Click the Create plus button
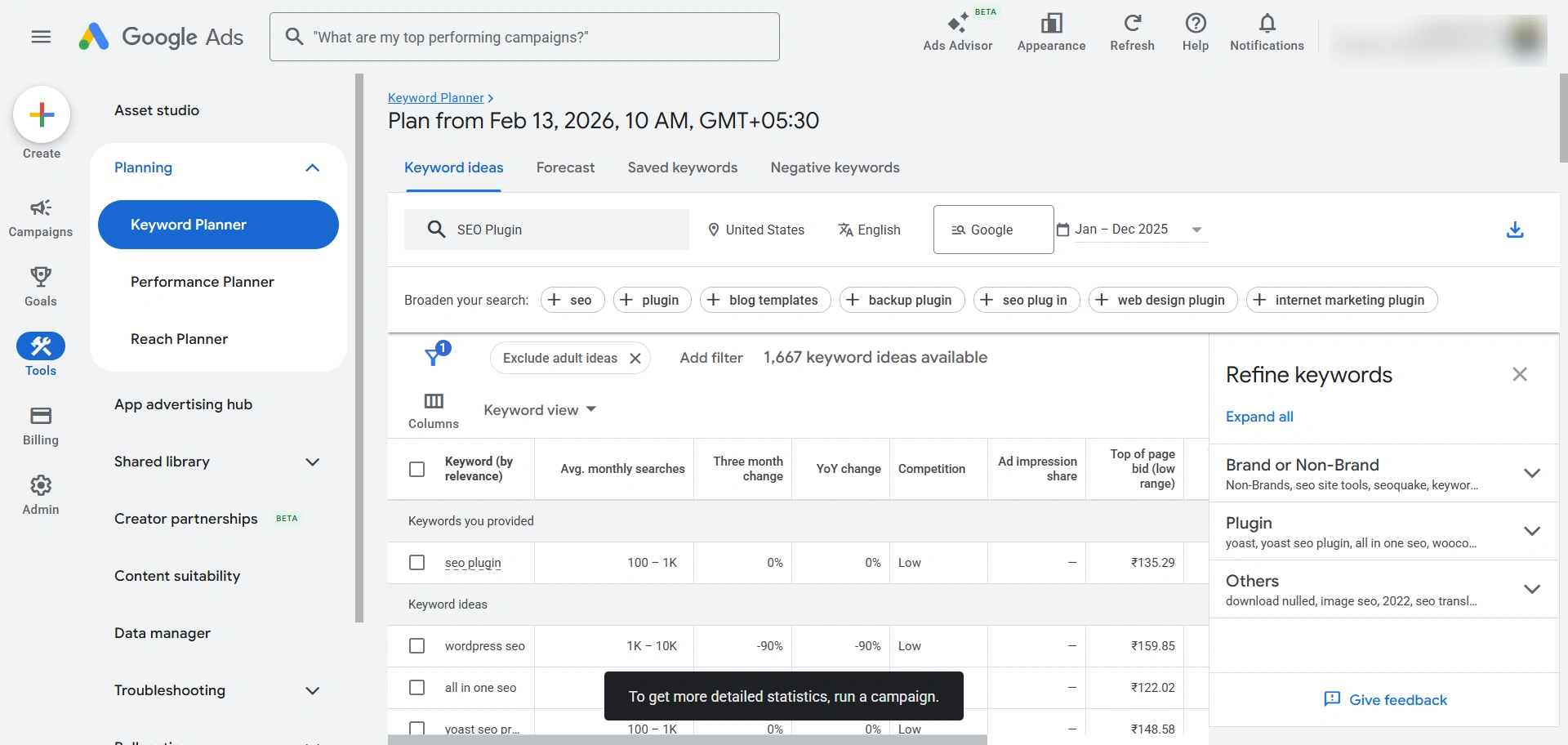This screenshot has height=745, width=1568. pos(42,114)
